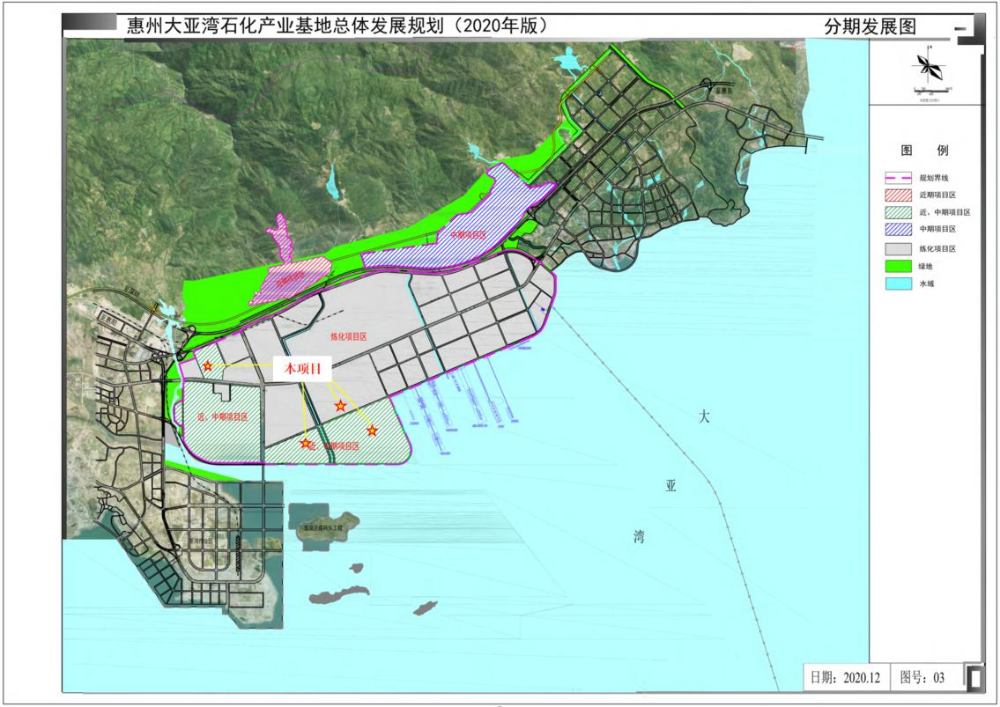
Task: Click the bottom-center star marker near 近、中期项目区
Action: pos(305,443)
